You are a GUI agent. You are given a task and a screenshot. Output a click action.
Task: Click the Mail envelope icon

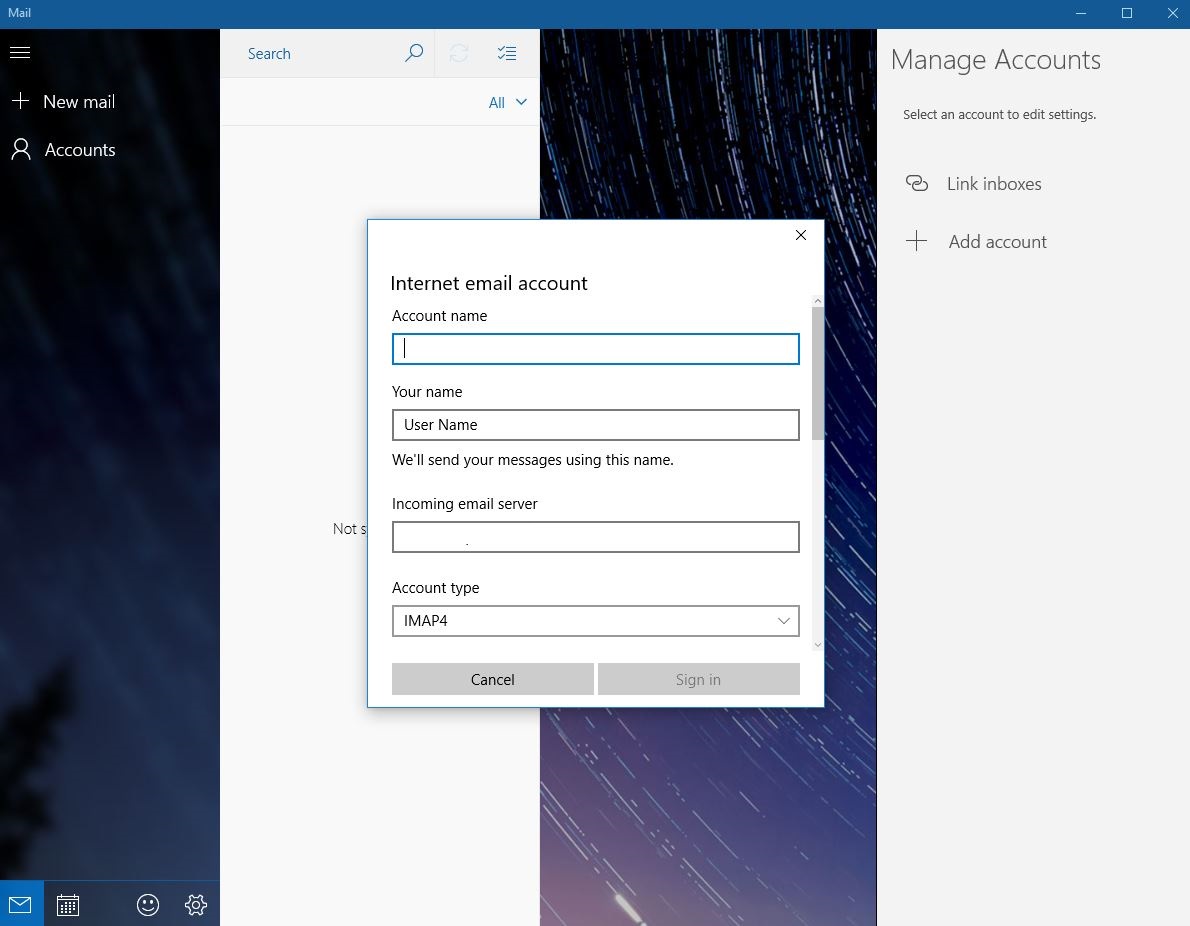coord(21,905)
